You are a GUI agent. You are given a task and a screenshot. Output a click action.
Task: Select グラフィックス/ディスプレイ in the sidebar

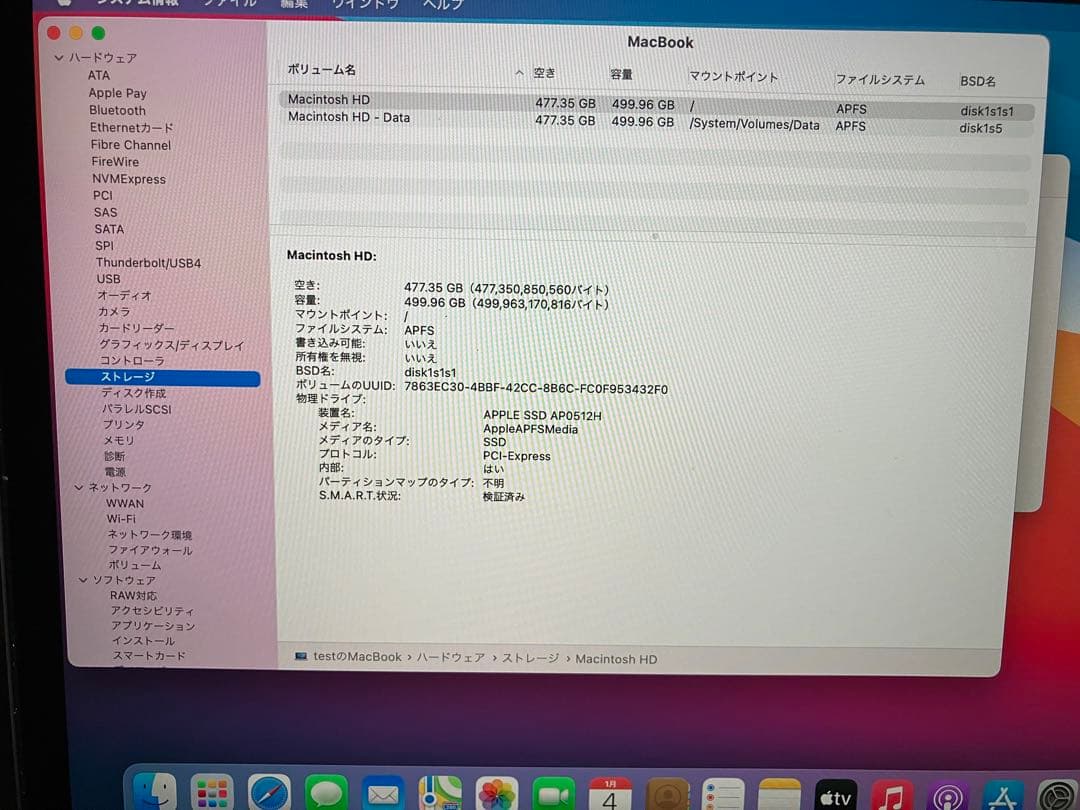(172, 344)
